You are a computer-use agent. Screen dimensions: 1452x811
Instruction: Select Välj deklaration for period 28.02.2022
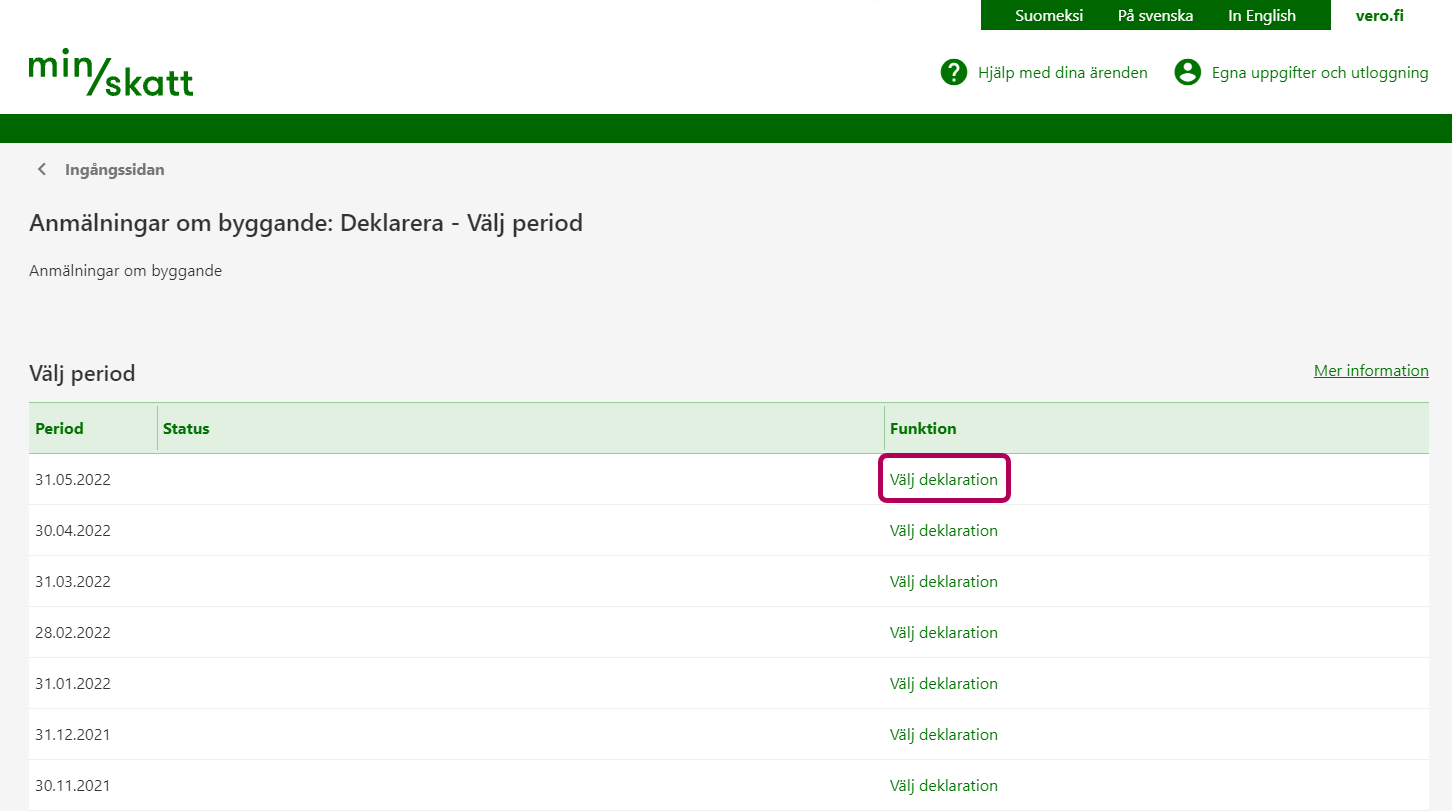(x=943, y=633)
